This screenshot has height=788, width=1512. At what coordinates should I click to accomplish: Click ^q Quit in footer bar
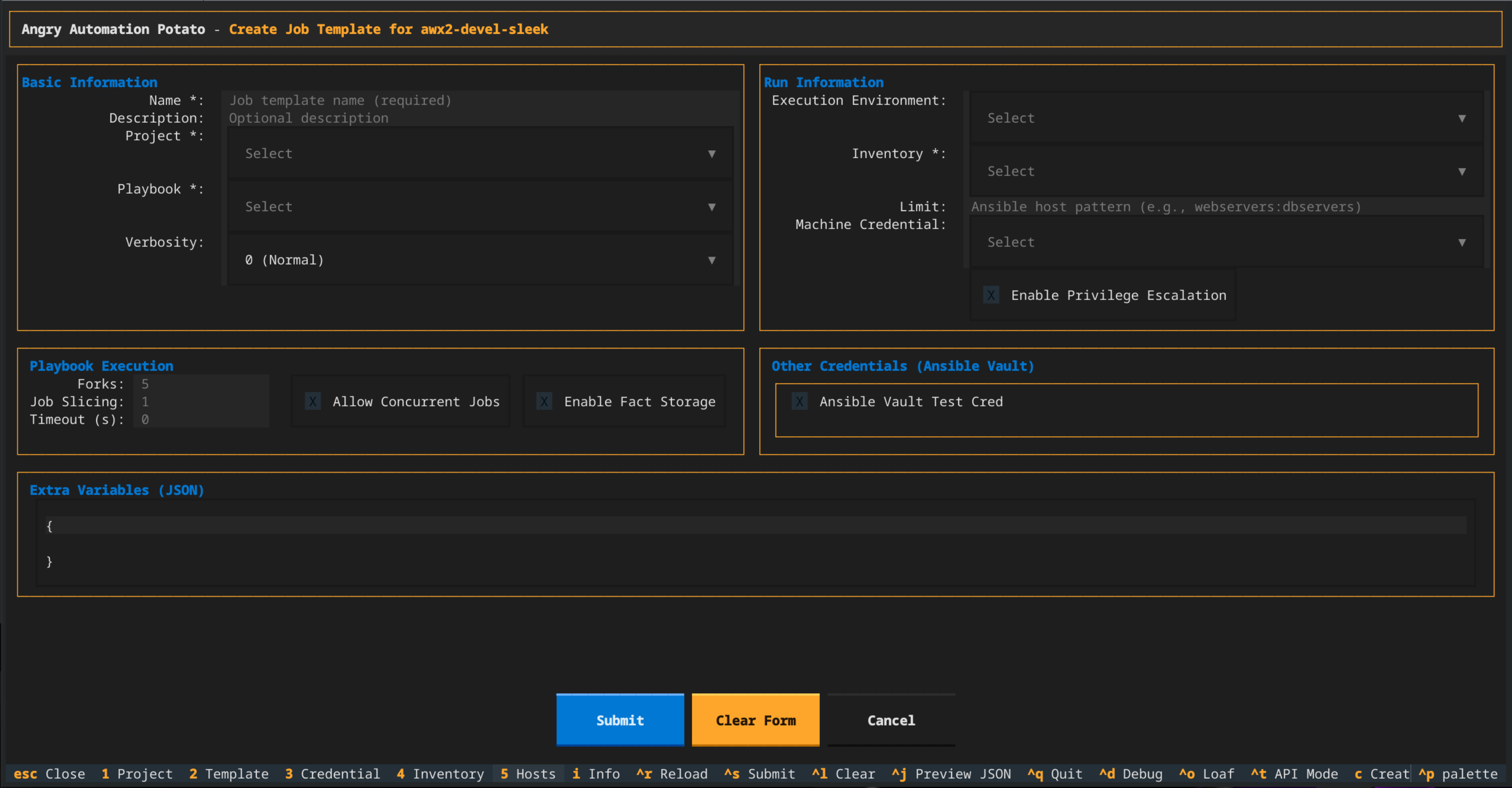[1055, 774]
